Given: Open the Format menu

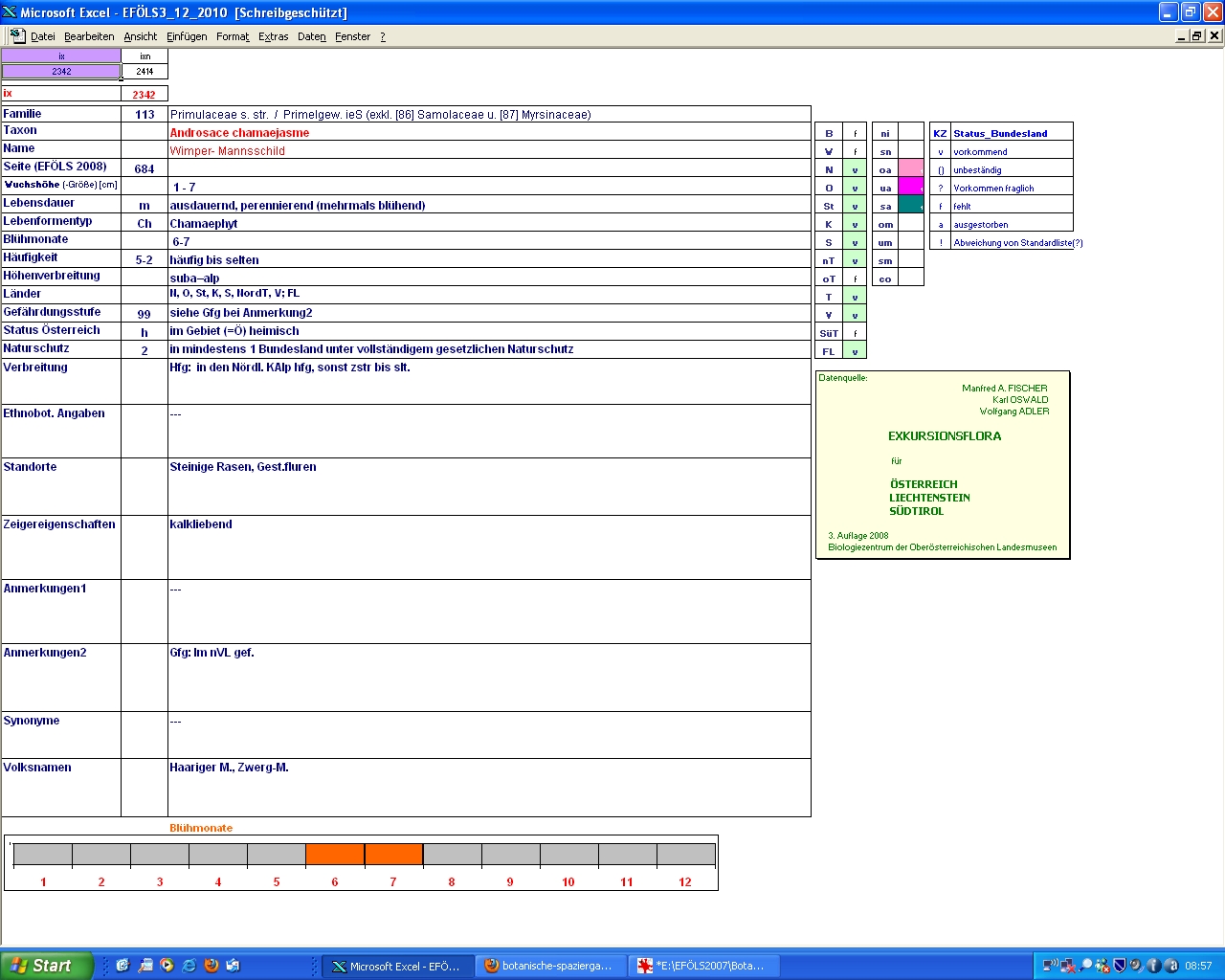Looking at the screenshot, I should point(233,36).
